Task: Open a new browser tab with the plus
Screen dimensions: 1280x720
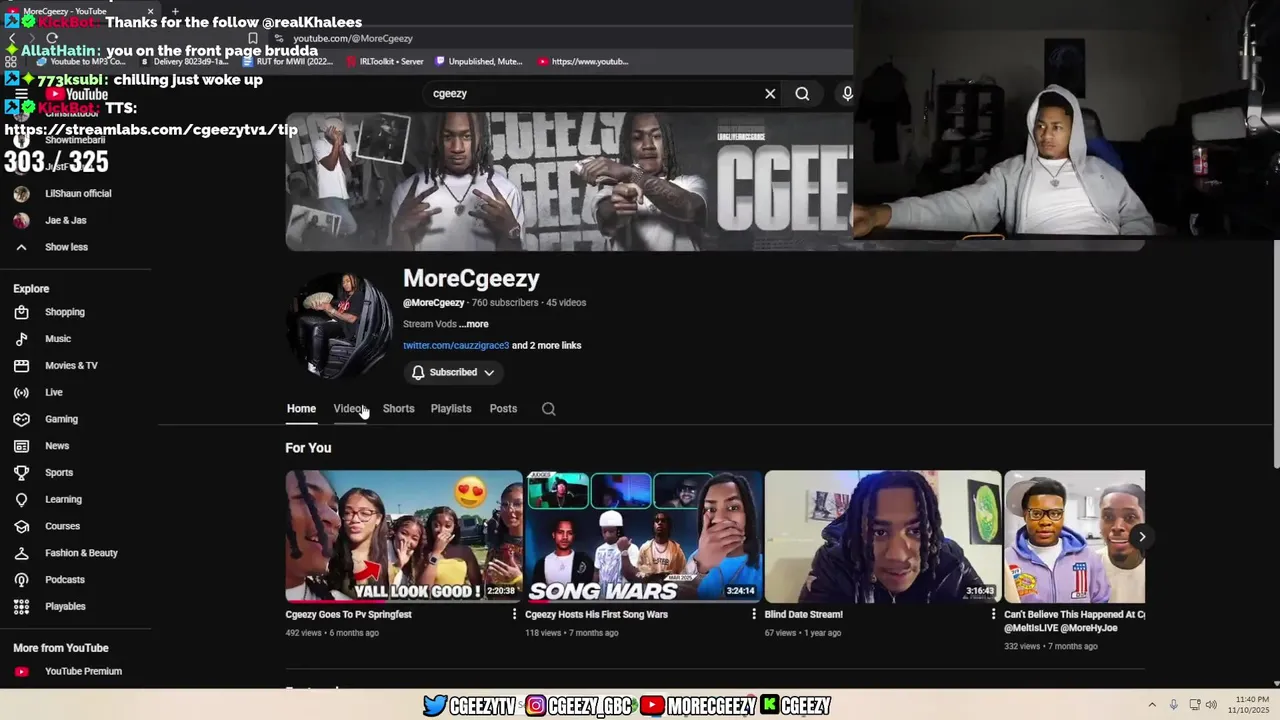Action: pyautogui.click(x=175, y=11)
